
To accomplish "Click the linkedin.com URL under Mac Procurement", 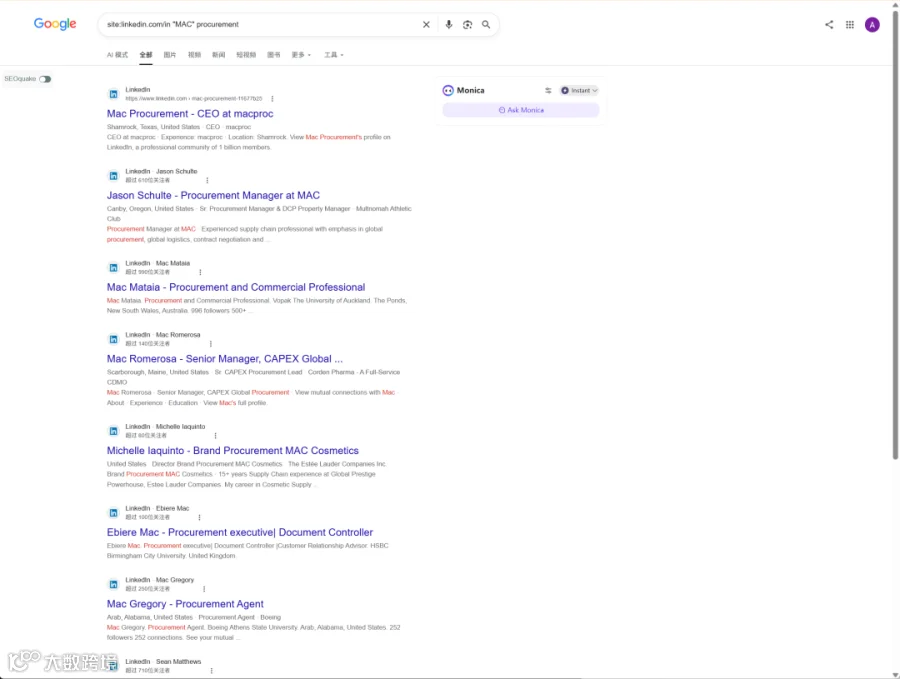I will click(193, 99).
